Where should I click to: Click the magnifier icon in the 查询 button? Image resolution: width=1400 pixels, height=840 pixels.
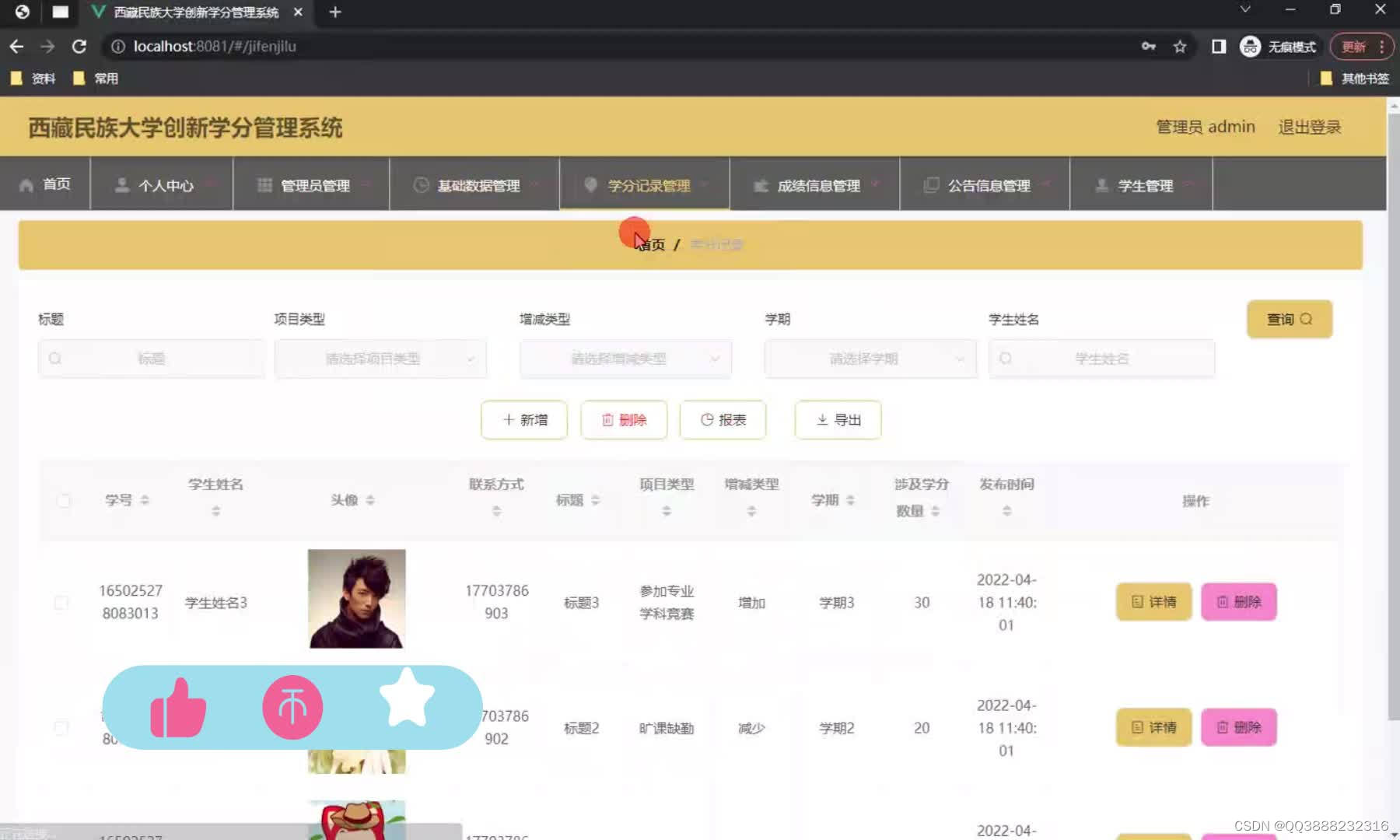pyautogui.click(x=1307, y=319)
